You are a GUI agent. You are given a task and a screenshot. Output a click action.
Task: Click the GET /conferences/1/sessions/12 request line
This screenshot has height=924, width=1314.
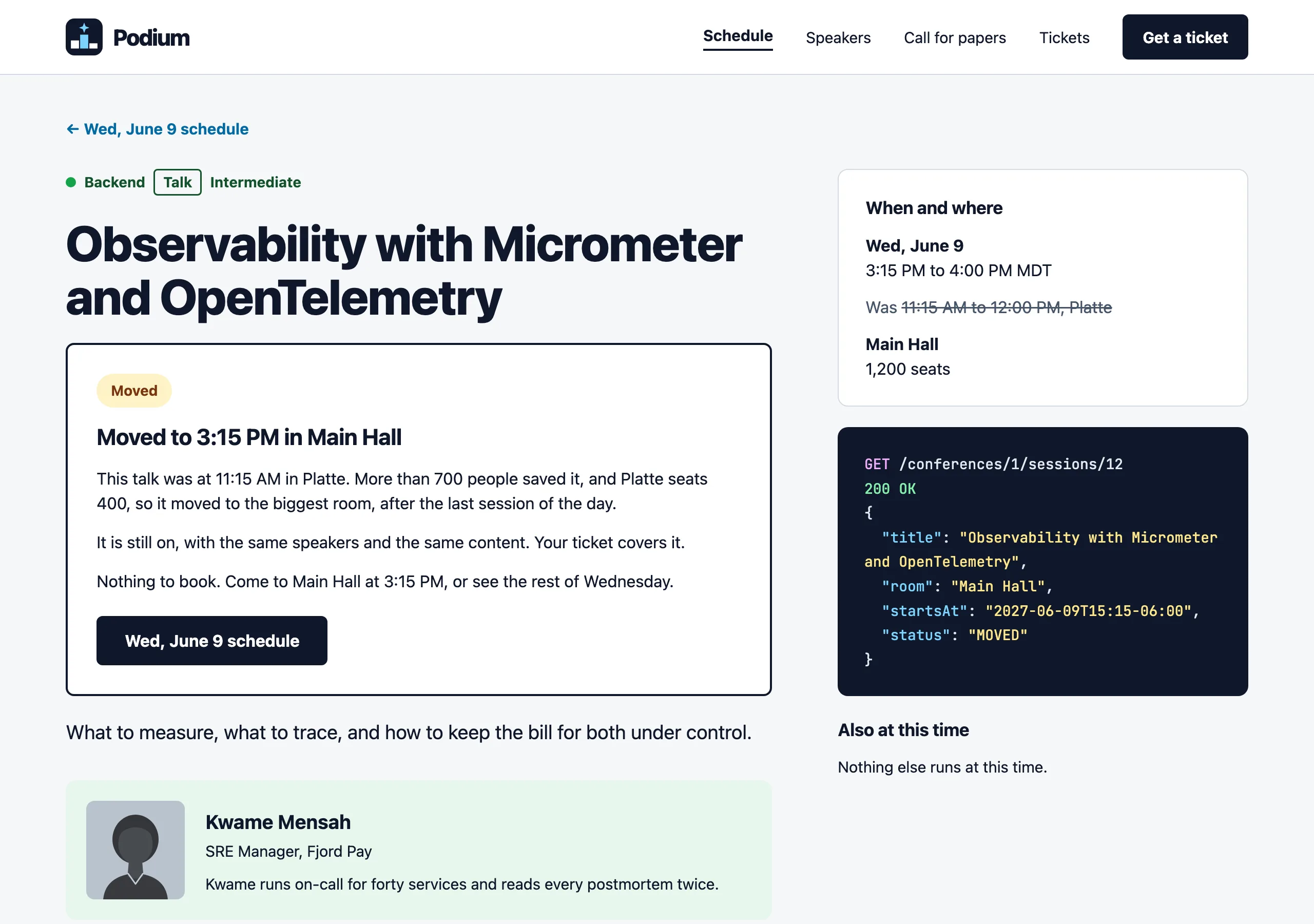click(994, 464)
